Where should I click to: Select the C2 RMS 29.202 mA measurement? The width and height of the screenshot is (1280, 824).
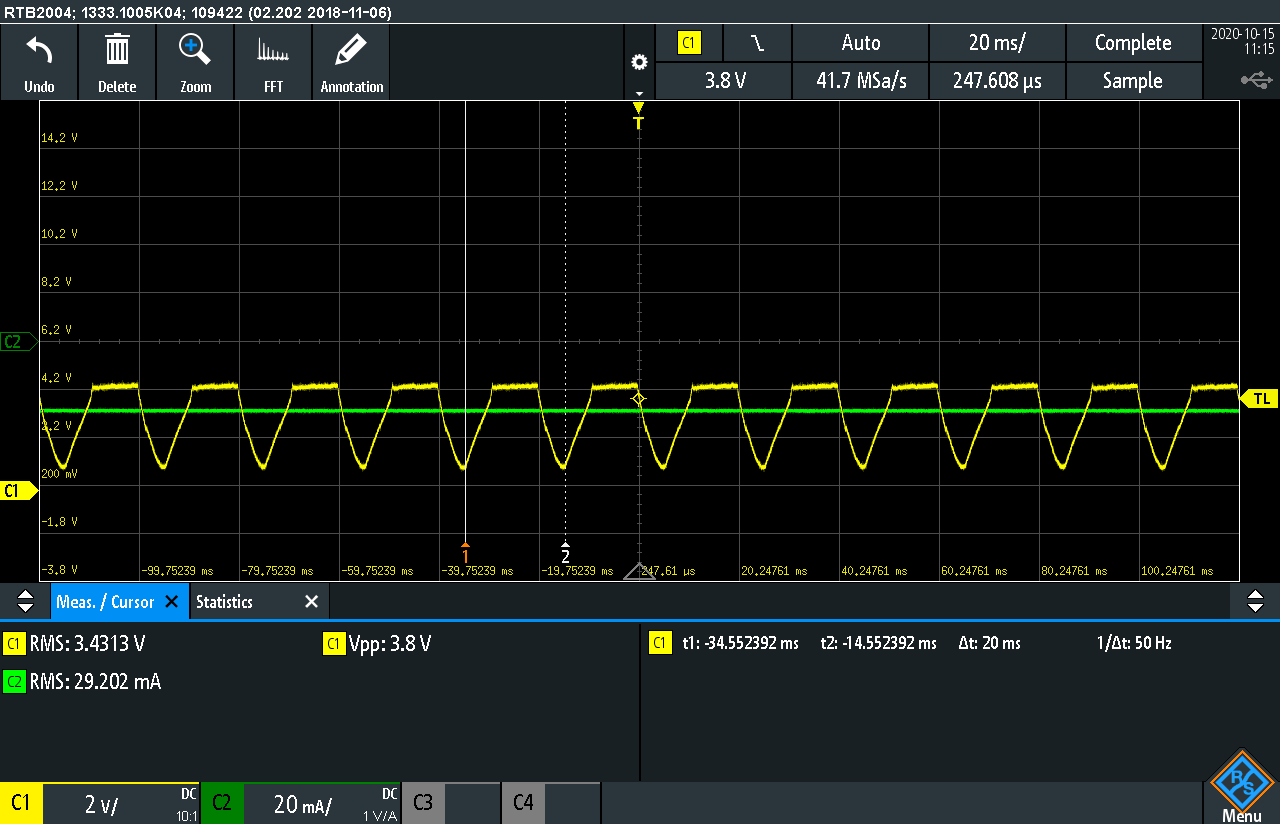(x=82, y=682)
